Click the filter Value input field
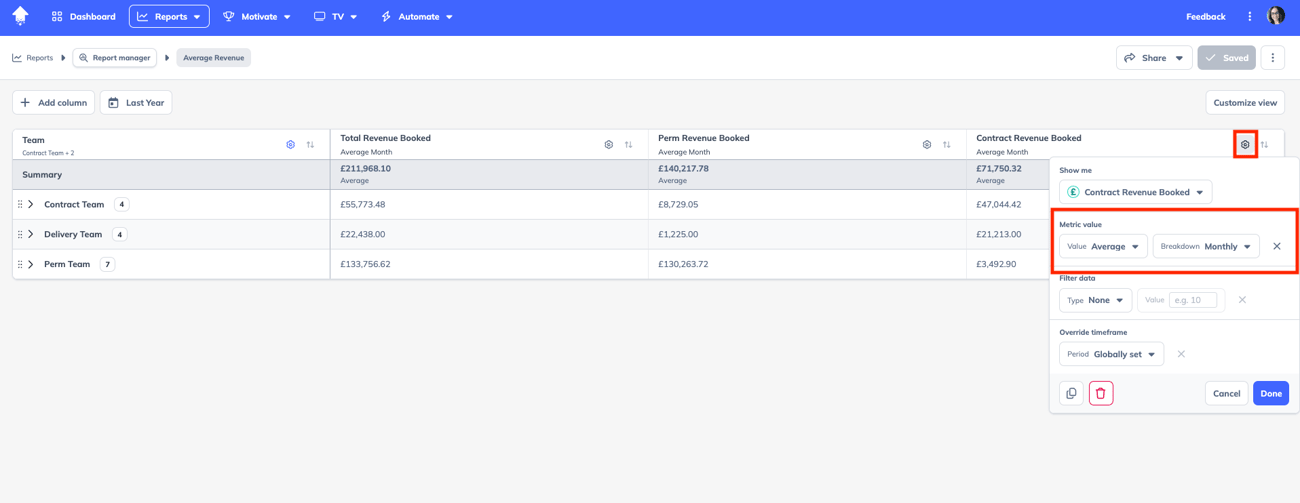Image resolution: width=1300 pixels, height=503 pixels. pyautogui.click(x=1193, y=300)
